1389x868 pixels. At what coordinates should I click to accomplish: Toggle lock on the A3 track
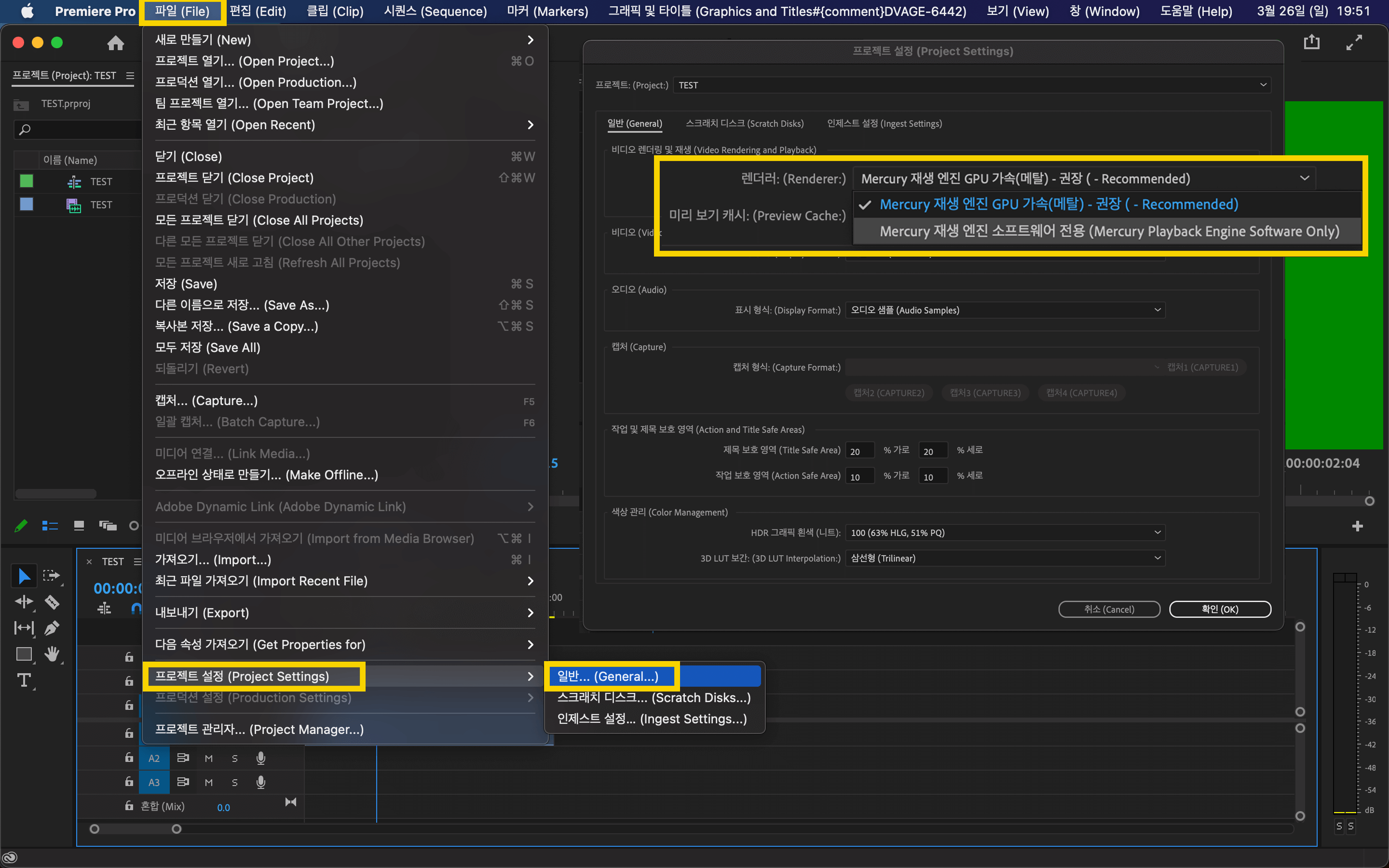(x=129, y=782)
